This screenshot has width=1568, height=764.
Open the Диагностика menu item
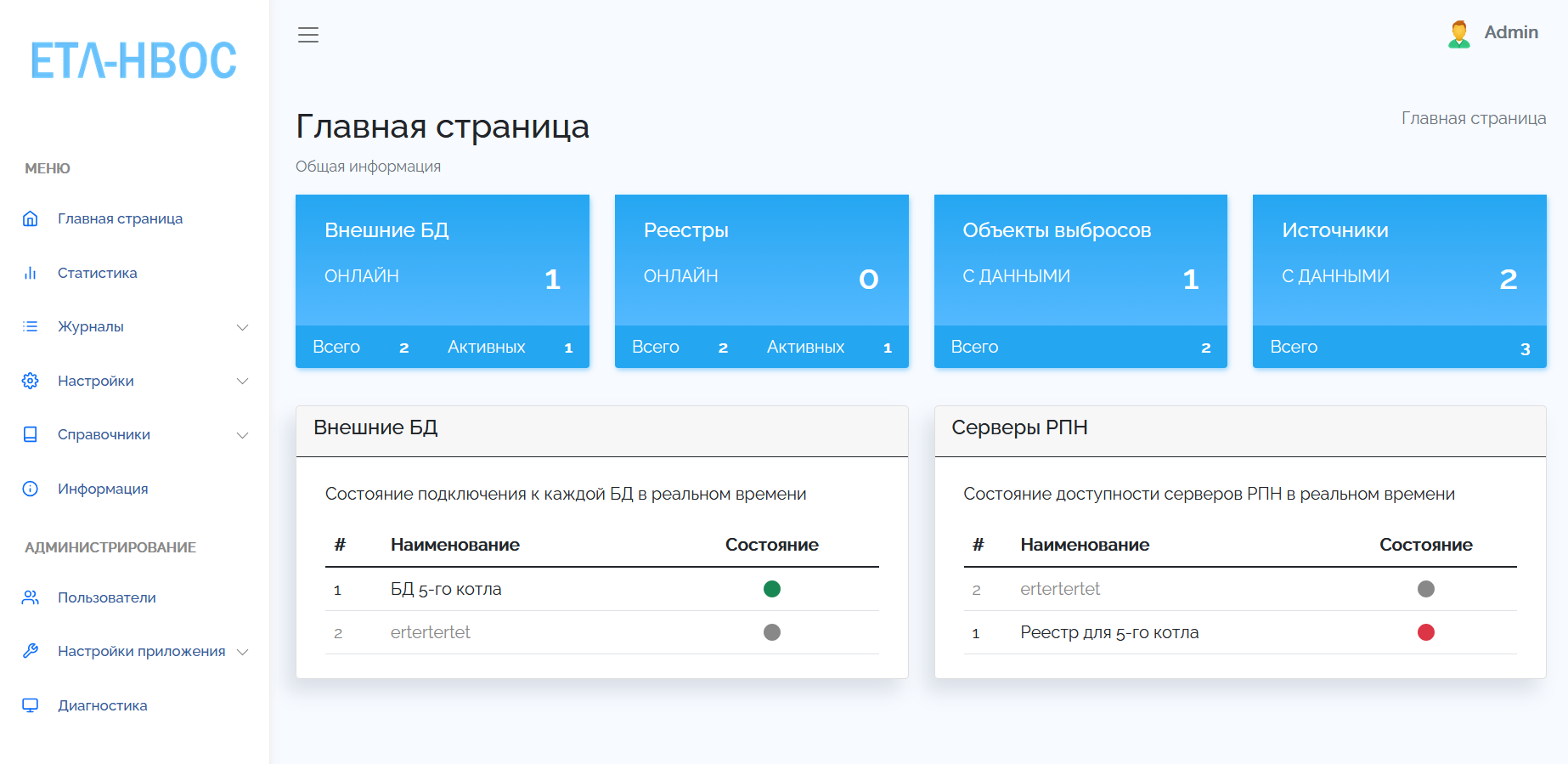tap(103, 705)
